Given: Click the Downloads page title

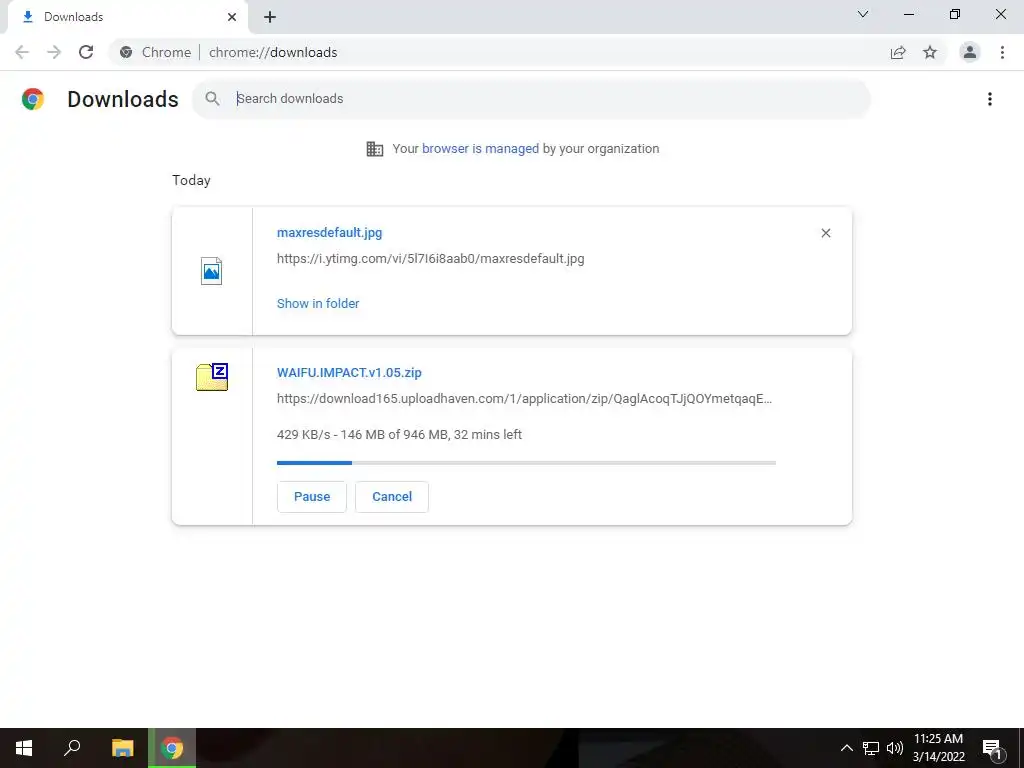Looking at the screenshot, I should [123, 99].
